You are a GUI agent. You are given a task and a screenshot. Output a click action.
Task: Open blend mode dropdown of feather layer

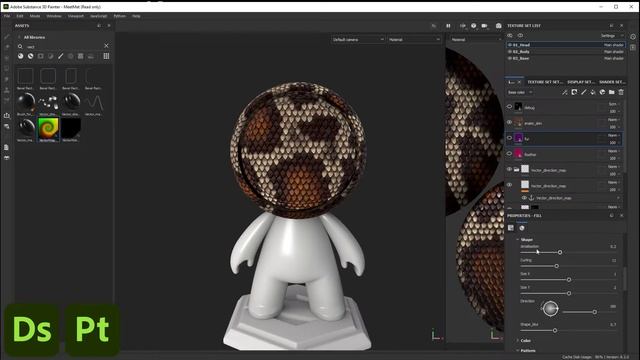coord(614,151)
